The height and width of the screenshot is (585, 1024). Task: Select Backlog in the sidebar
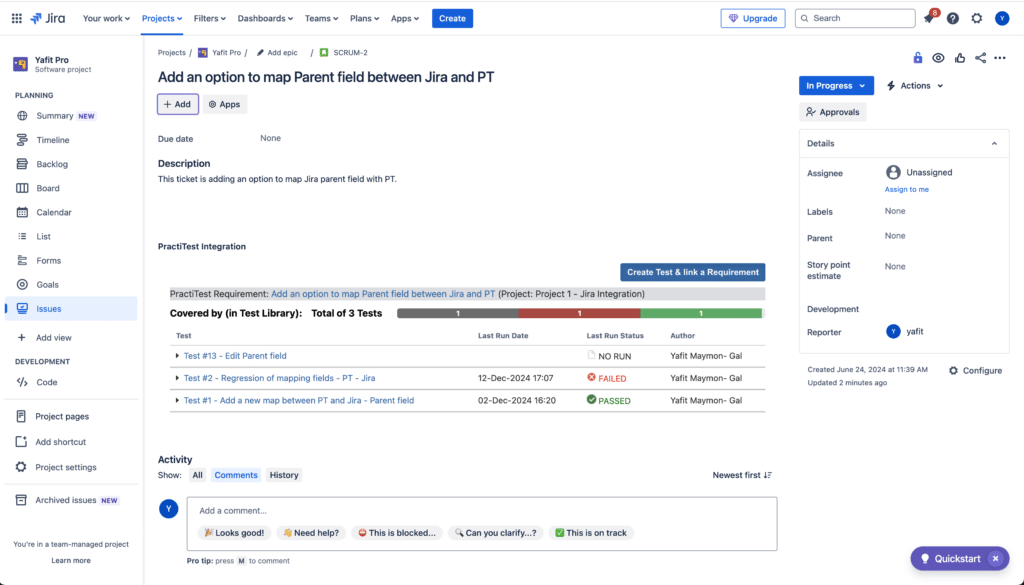(x=52, y=164)
